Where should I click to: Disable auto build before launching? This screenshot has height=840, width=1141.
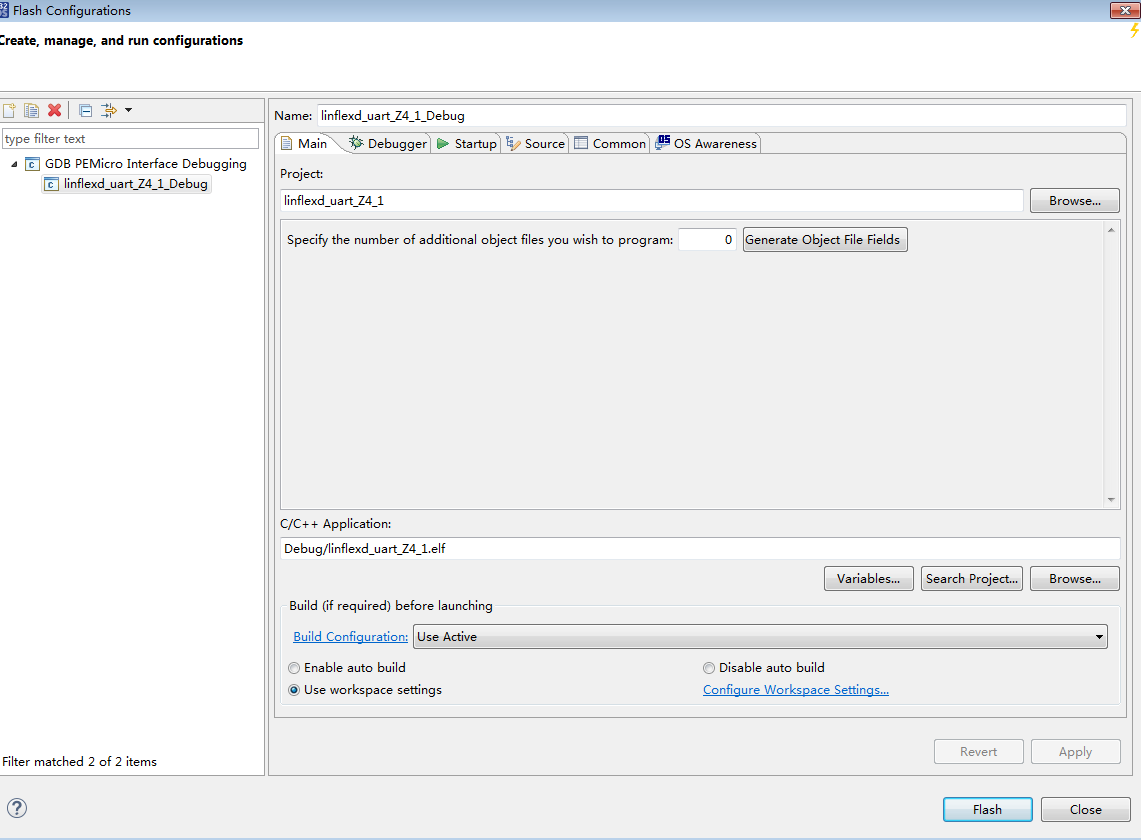pos(709,667)
